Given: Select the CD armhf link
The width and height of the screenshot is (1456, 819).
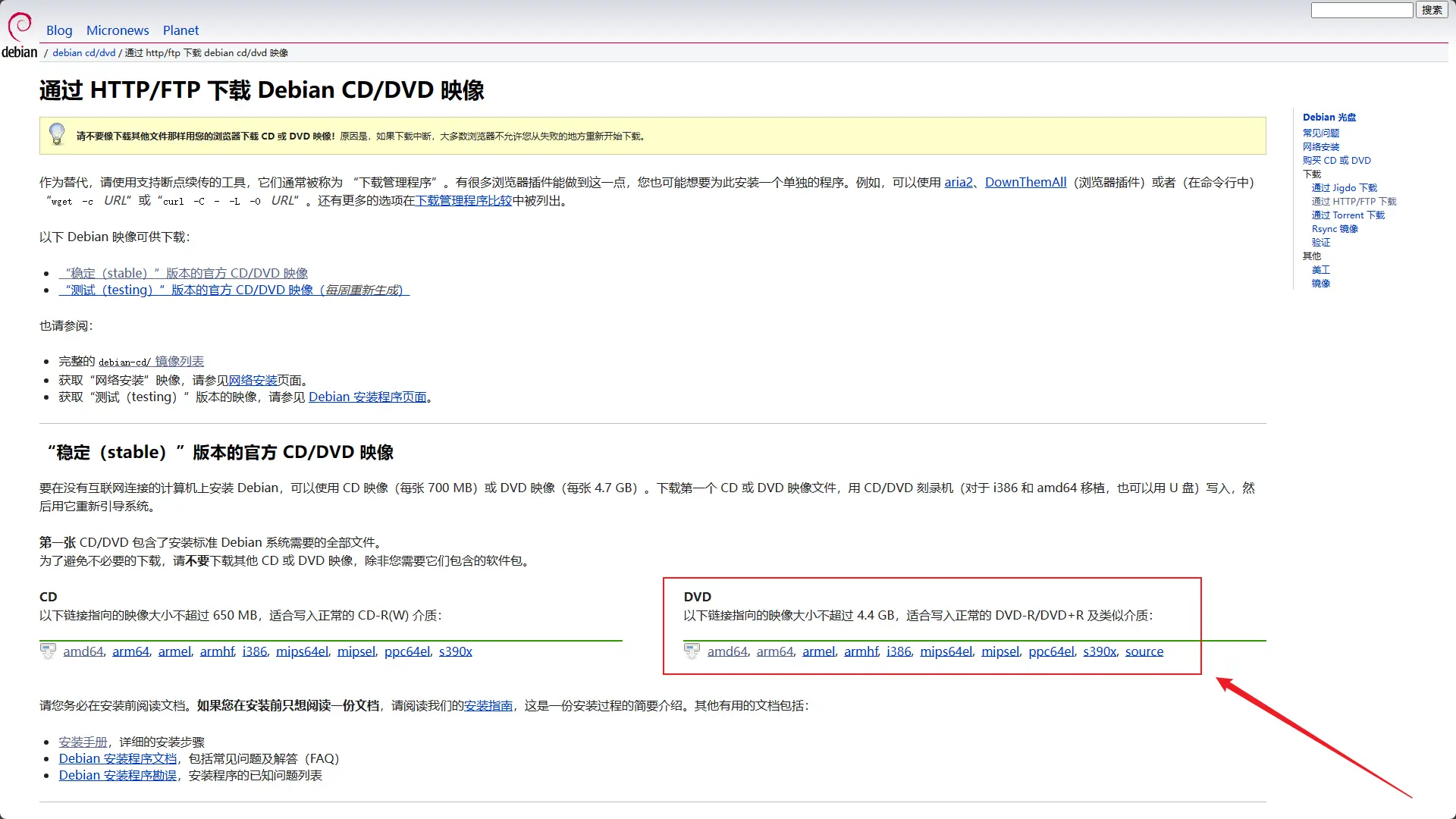Looking at the screenshot, I should coord(217,651).
